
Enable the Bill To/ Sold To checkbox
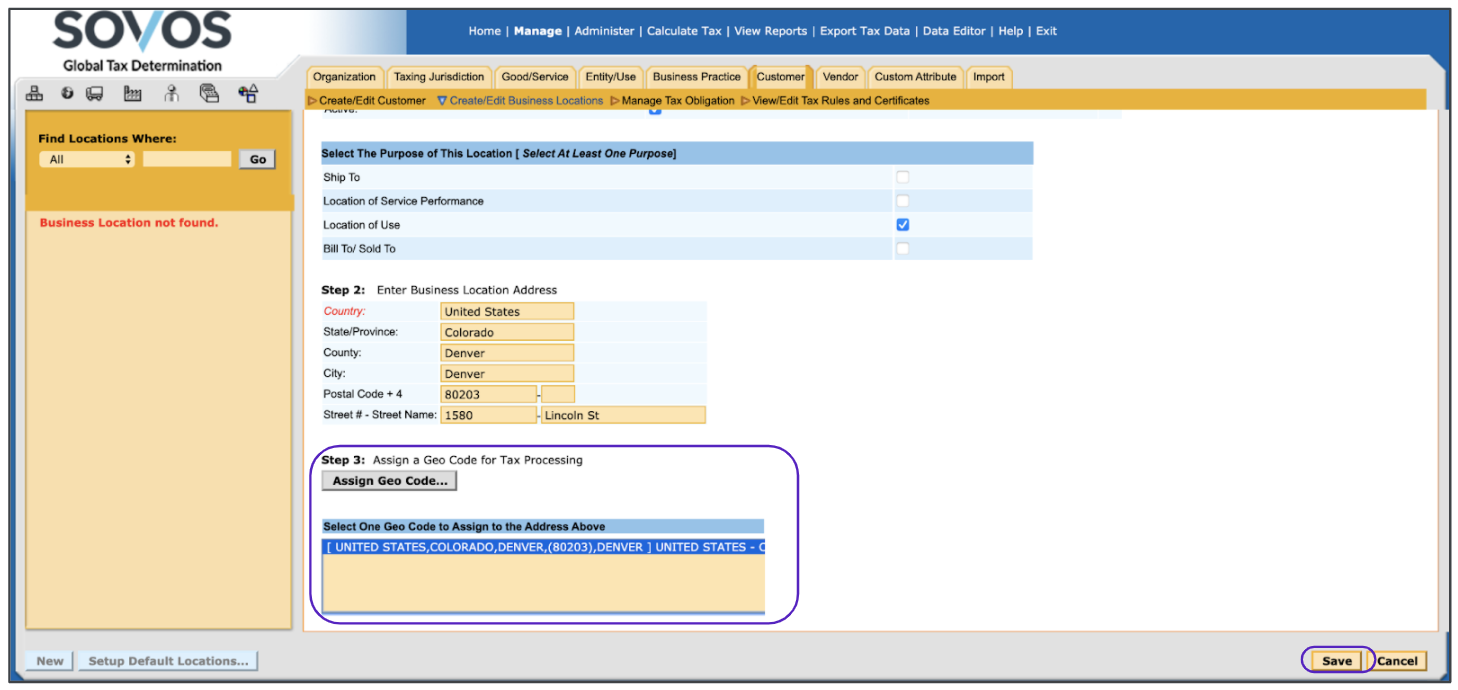pos(902,249)
